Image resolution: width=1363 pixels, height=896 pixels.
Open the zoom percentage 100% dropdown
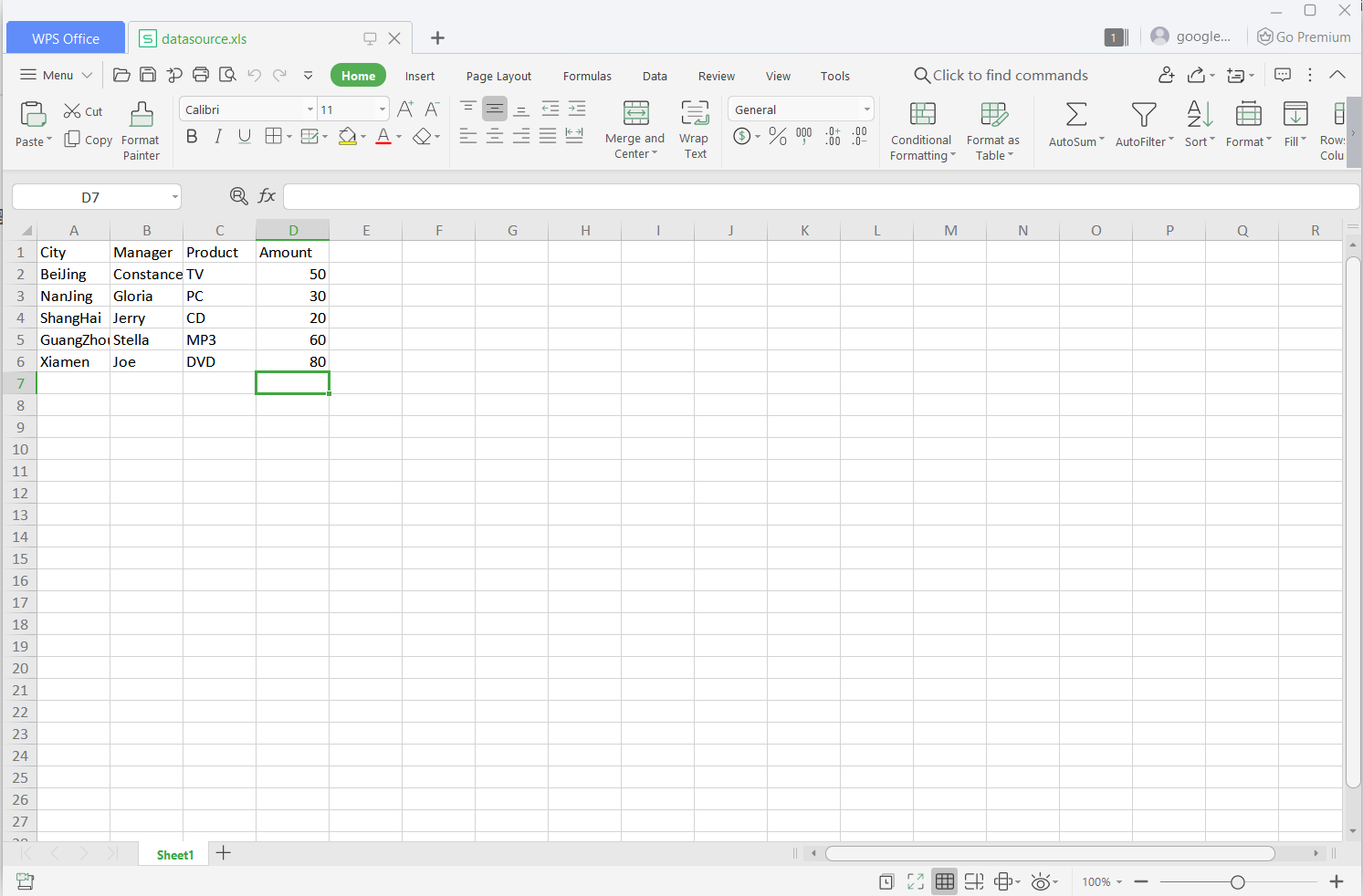tap(1102, 881)
